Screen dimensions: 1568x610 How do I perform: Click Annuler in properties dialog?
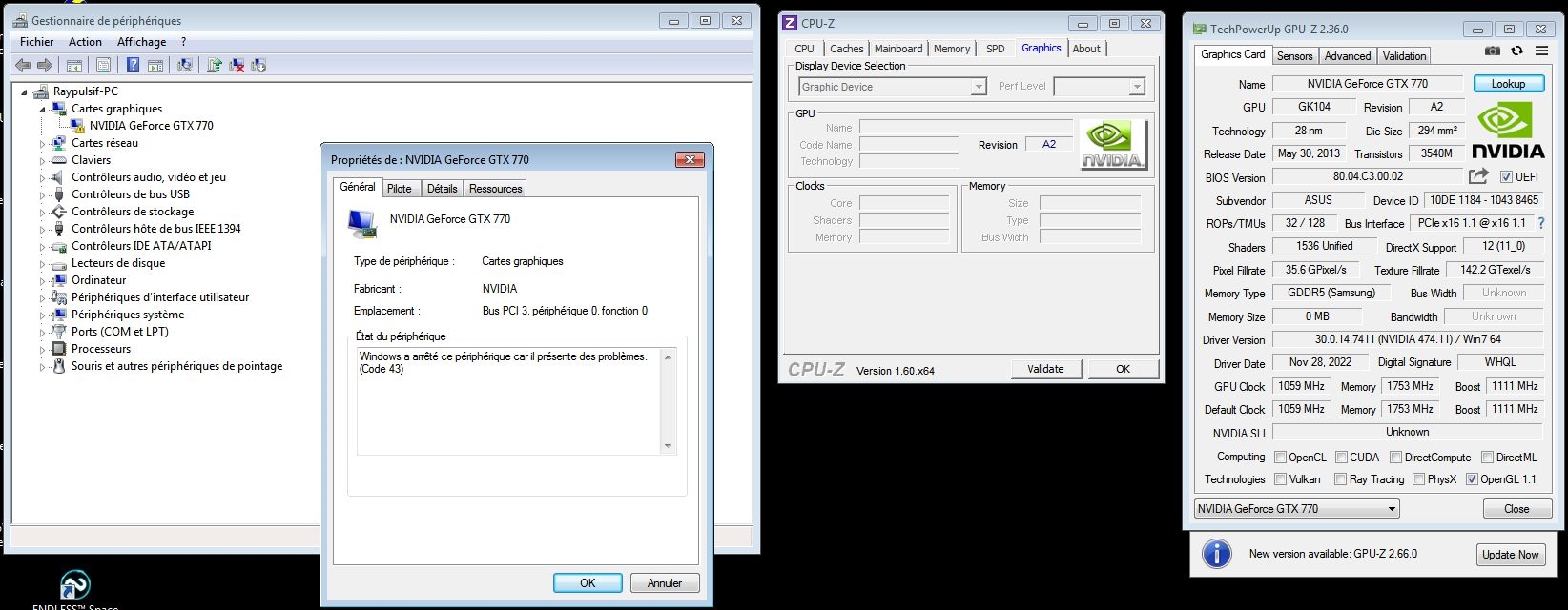point(665,583)
